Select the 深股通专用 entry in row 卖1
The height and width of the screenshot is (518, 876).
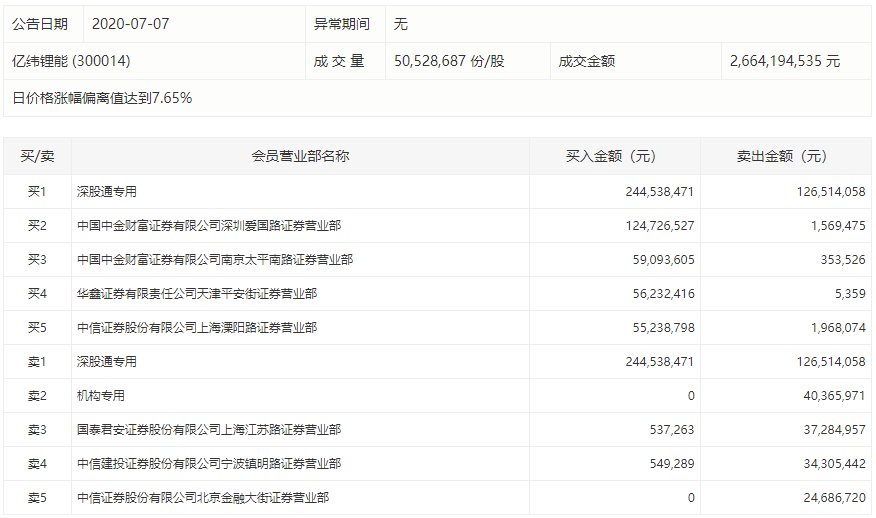click(x=107, y=362)
